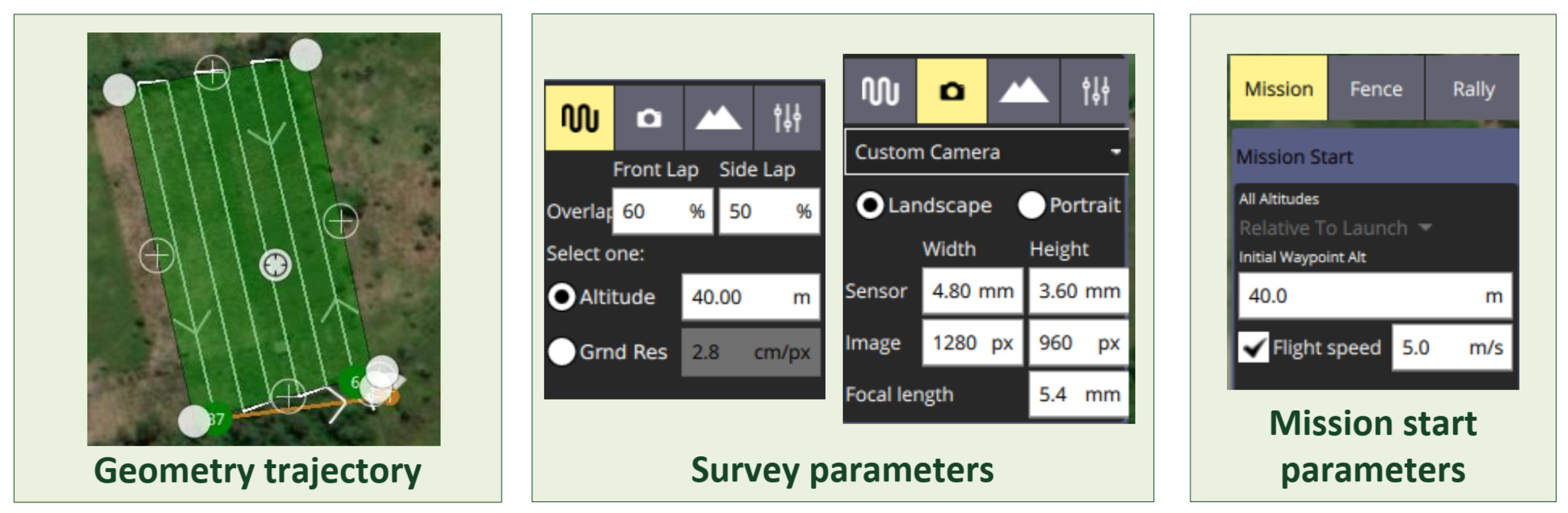Viewport: 1568px width, 513px height.
Task: Click the center crosshair handle on survey polygon
Action: [x=276, y=265]
